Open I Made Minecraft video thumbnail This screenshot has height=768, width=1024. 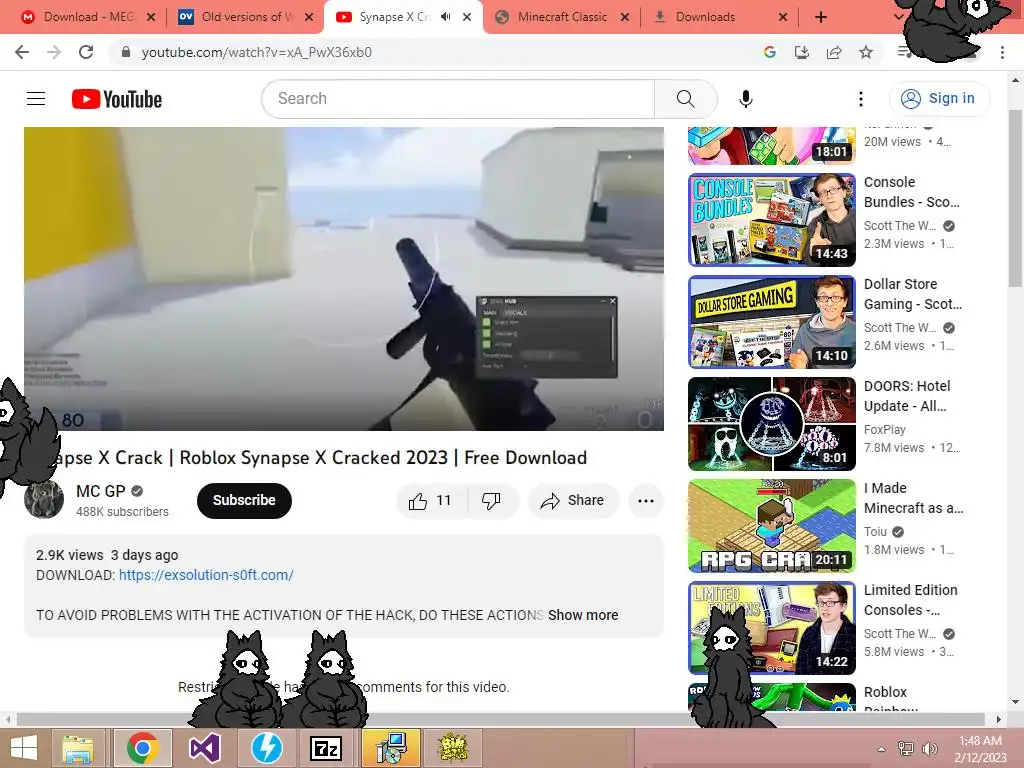pyautogui.click(x=772, y=526)
